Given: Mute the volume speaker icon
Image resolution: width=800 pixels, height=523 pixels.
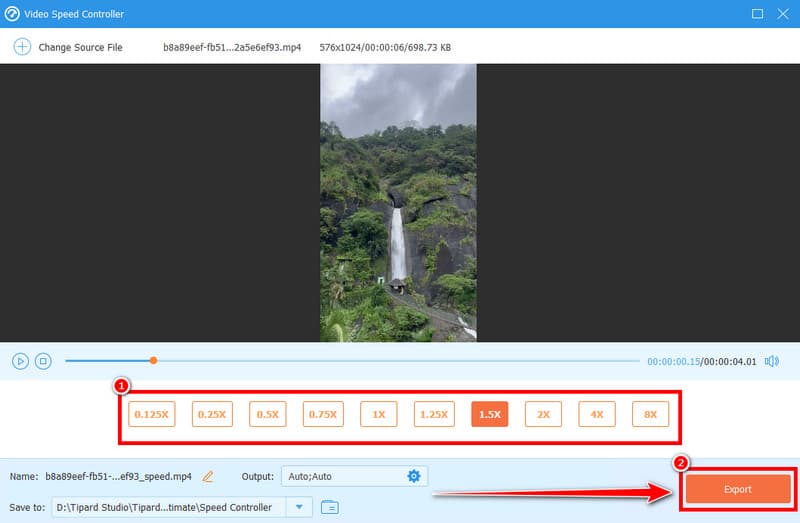Looking at the screenshot, I should (771, 361).
